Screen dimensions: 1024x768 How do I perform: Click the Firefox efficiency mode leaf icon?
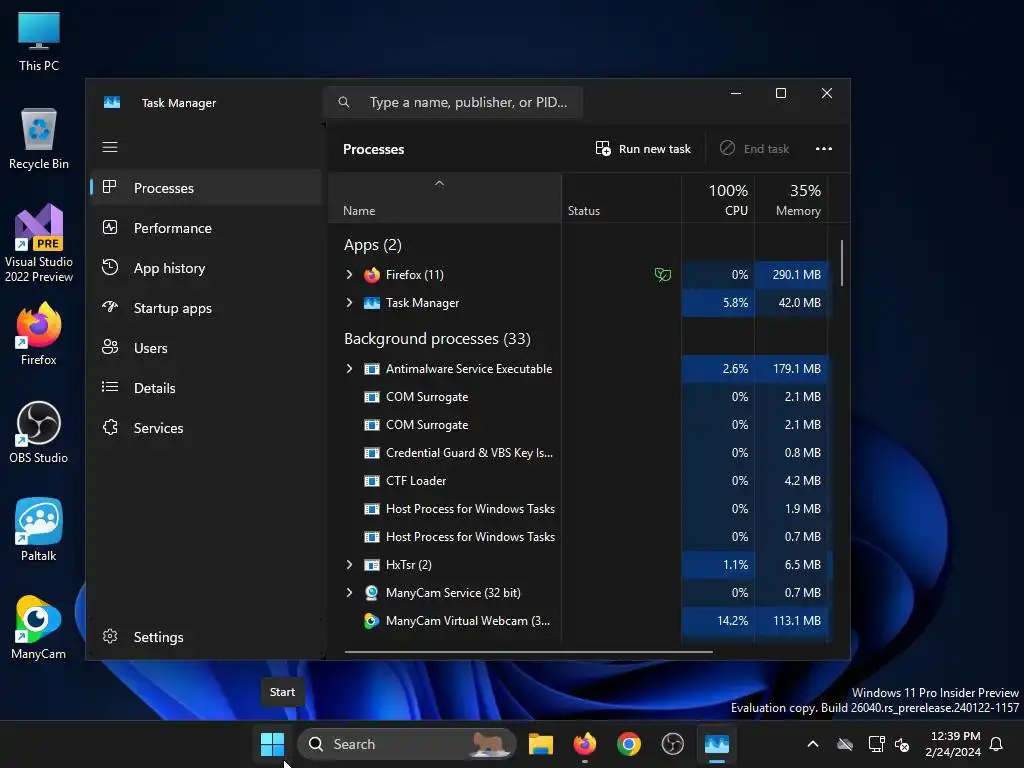pos(662,274)
